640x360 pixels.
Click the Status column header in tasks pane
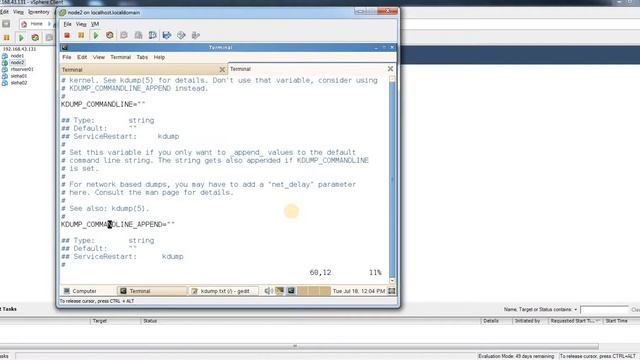pos(310,321)
